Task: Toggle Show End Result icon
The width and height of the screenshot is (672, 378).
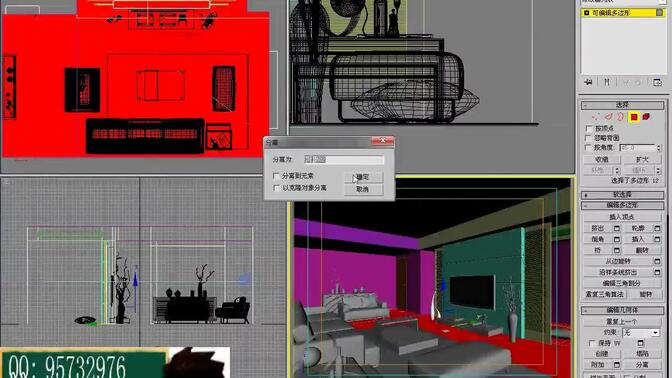Action: (x=607, y=82)
